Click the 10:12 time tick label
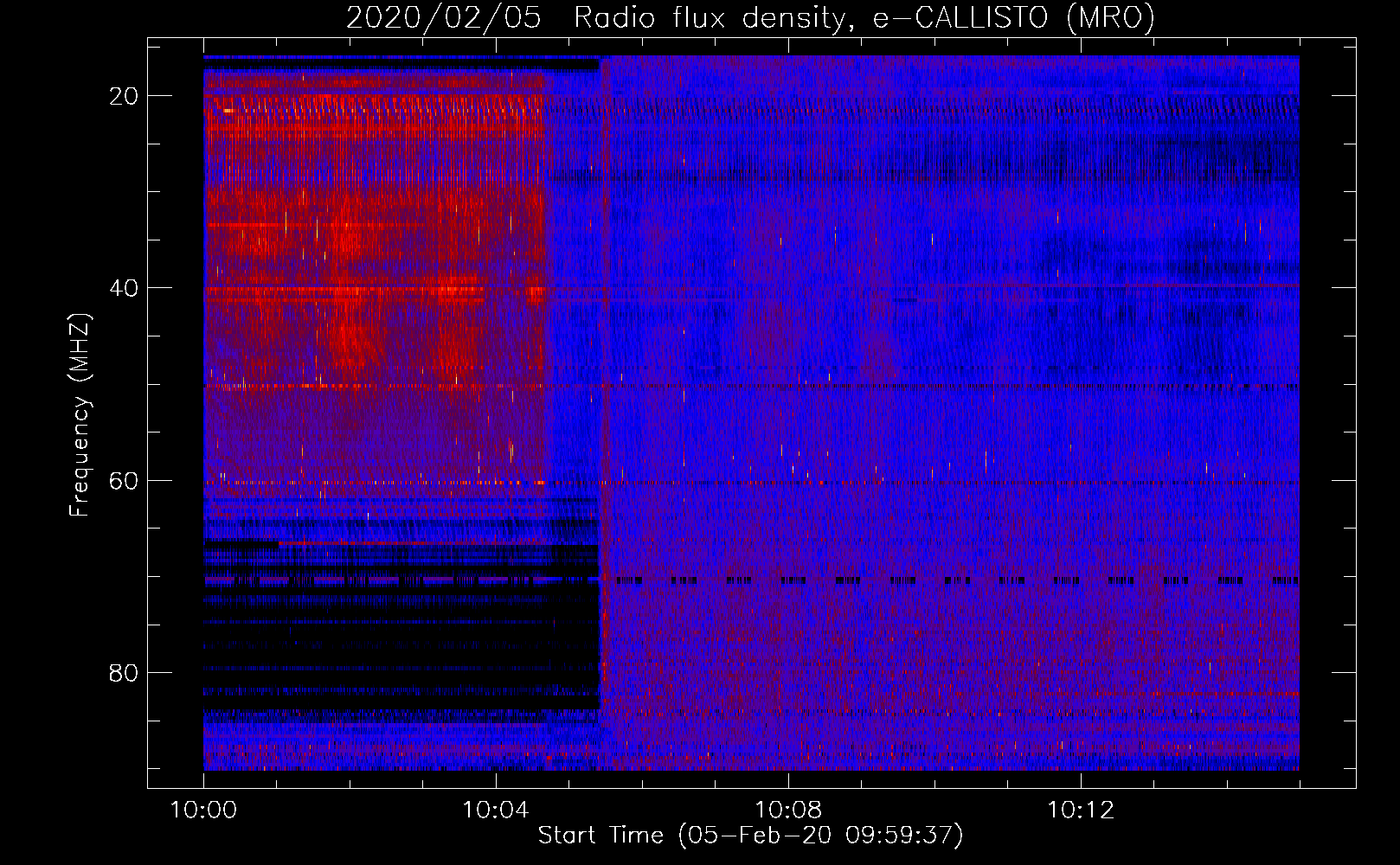 click(x=1080, y=811)
